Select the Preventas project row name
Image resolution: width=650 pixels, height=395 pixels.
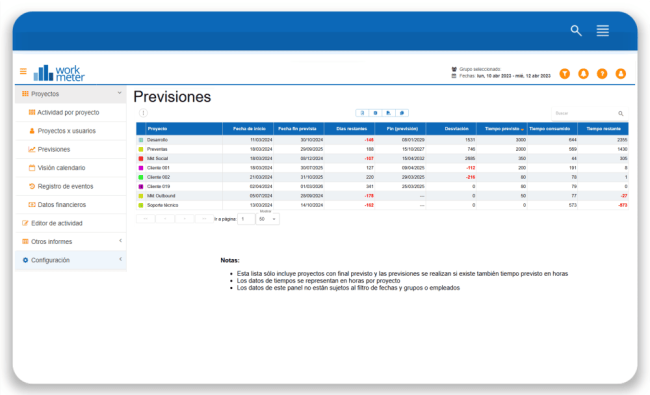157,149
